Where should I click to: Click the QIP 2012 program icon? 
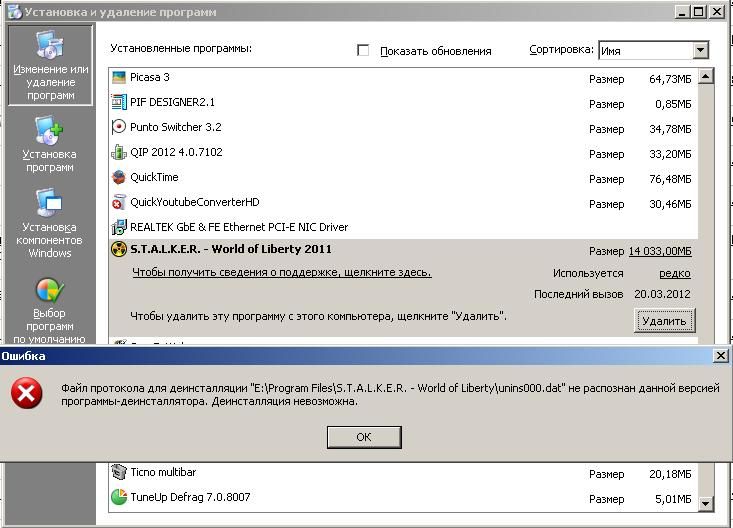click(119, 152)
